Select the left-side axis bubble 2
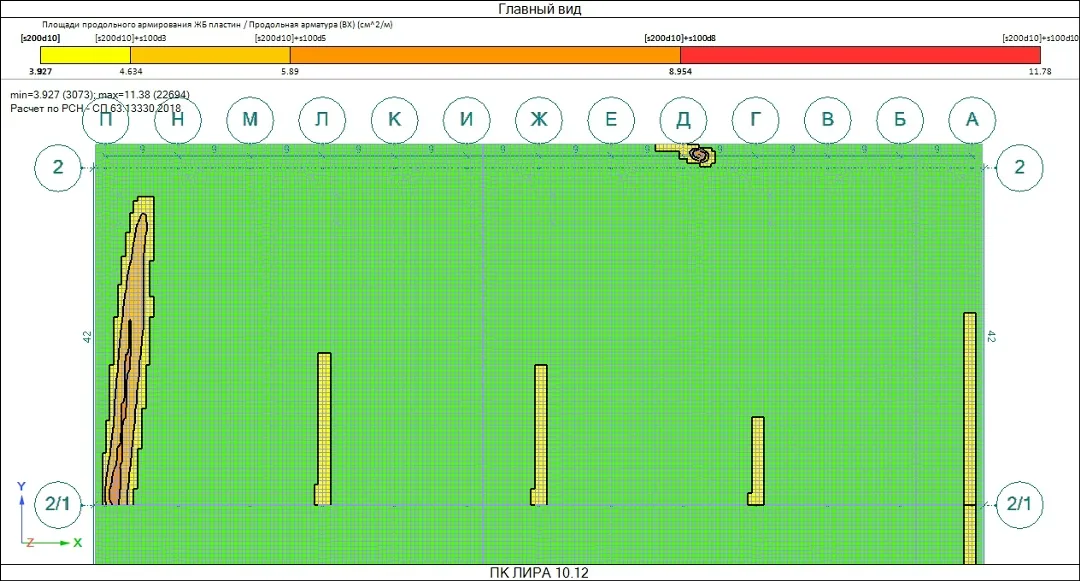Image resolution: width=1080 pixels, height=581 pixels. [x=58, y=167]
